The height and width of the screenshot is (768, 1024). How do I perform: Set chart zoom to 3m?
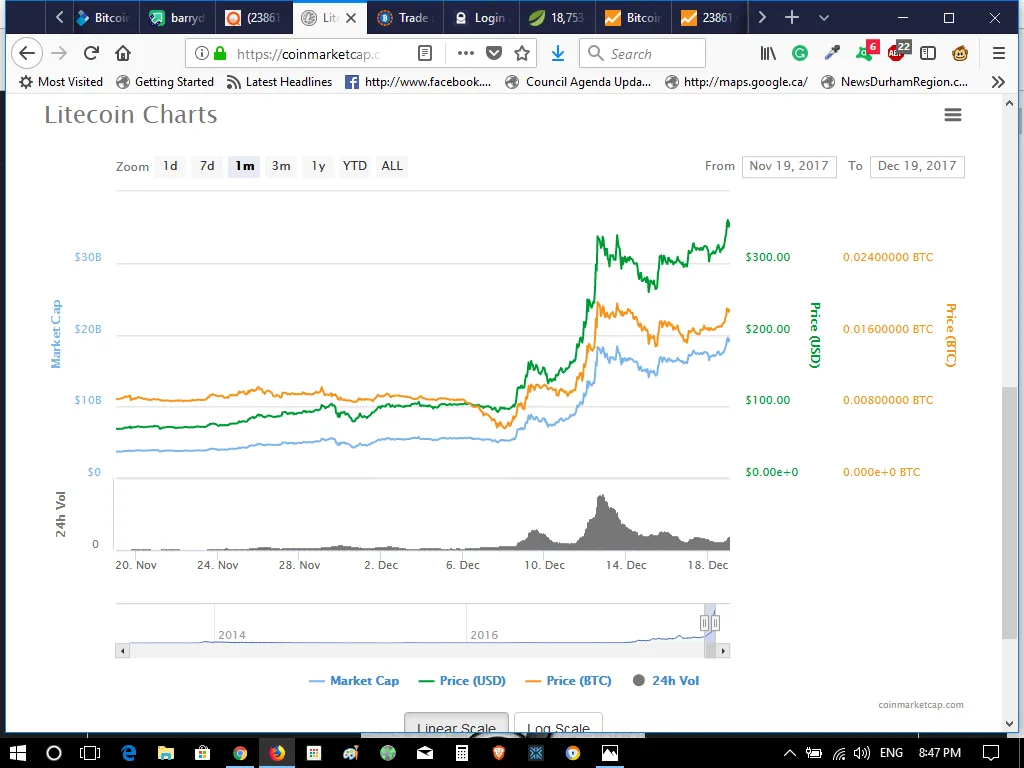pyautogui.click(x=281, y=166)
